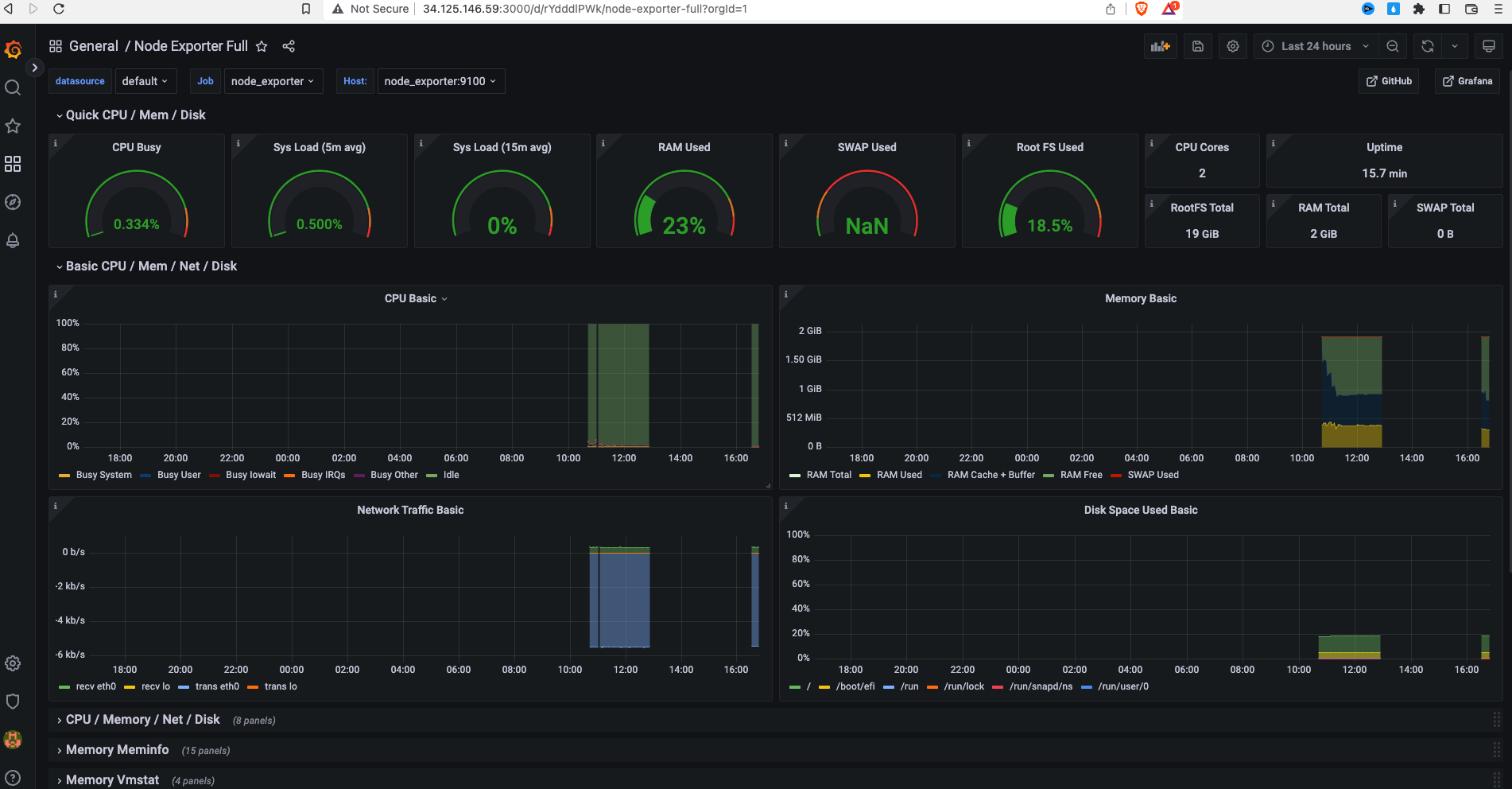Viewport: 1512px width, 789px height.
Task: Zoom out the time range with magnifier icon
Action: coord(1393,46)
